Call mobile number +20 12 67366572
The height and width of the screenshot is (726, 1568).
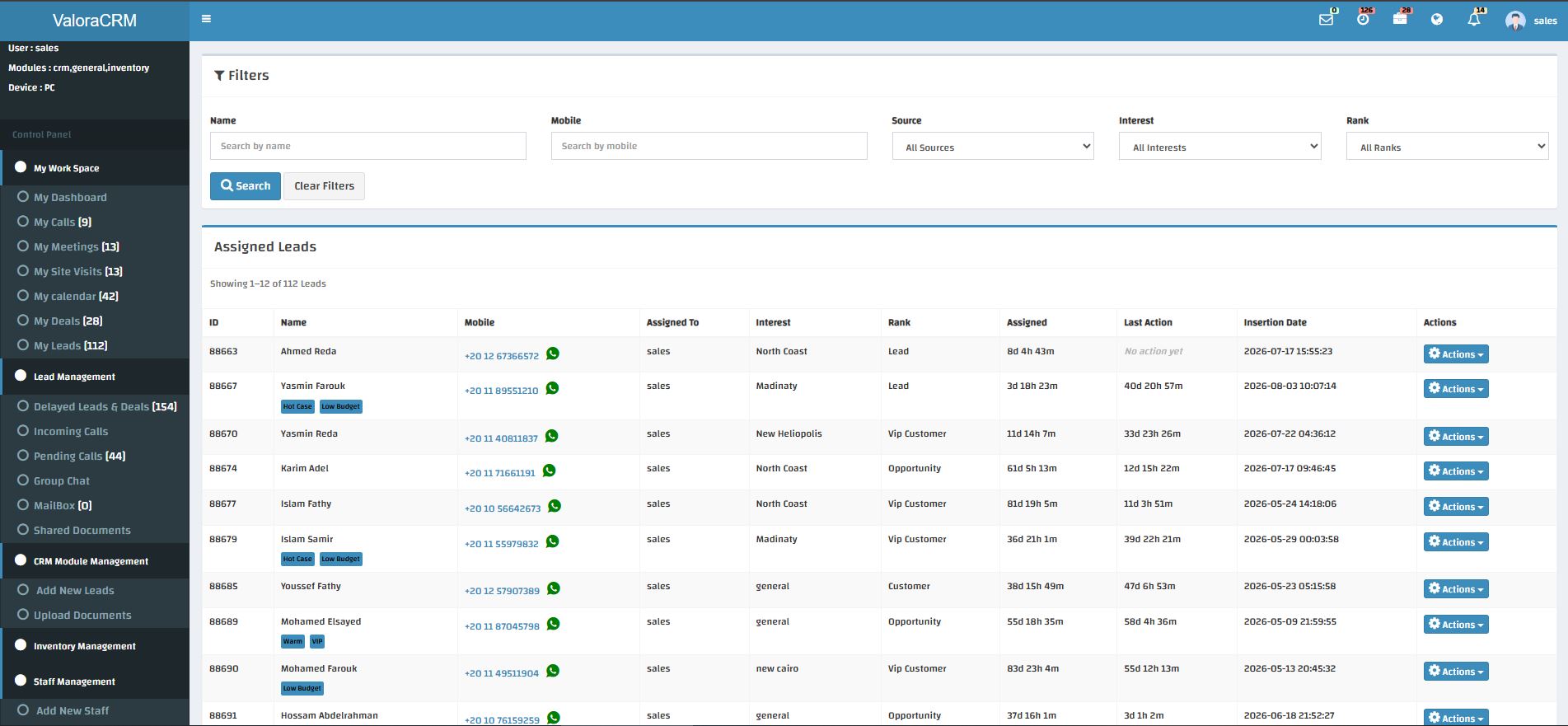click(502, 356)
